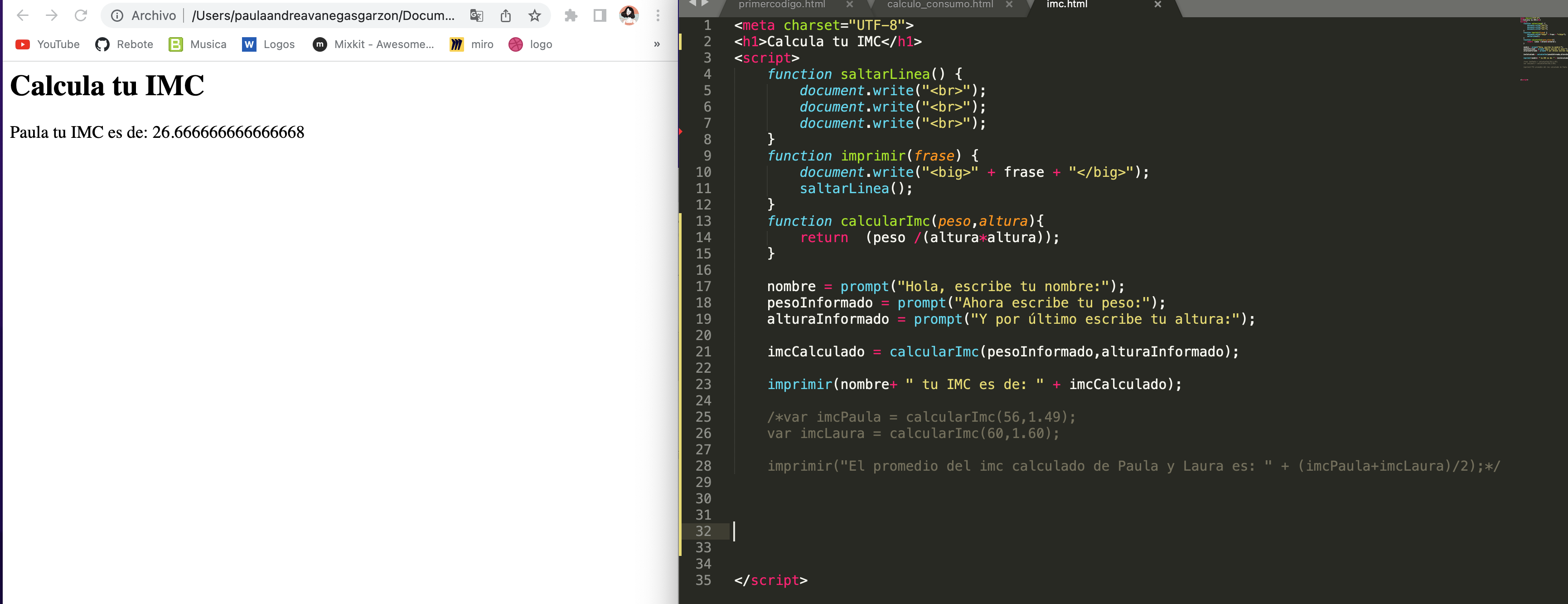
Task: Click the bookmarks bar overflow chevron
Action: click(656, 44)
